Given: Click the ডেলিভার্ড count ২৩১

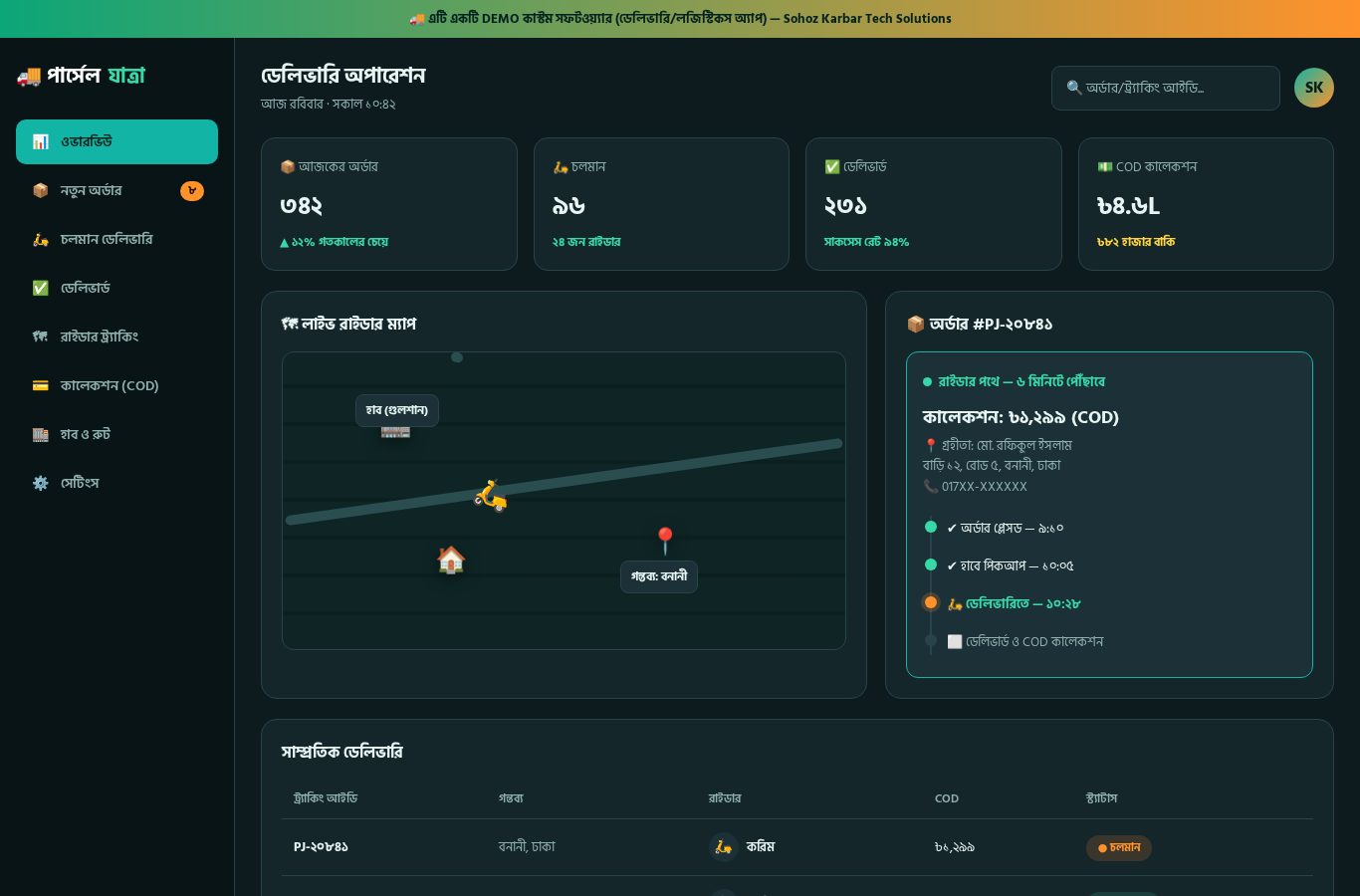Looking at the screenshot, I should tap(845, 206).
